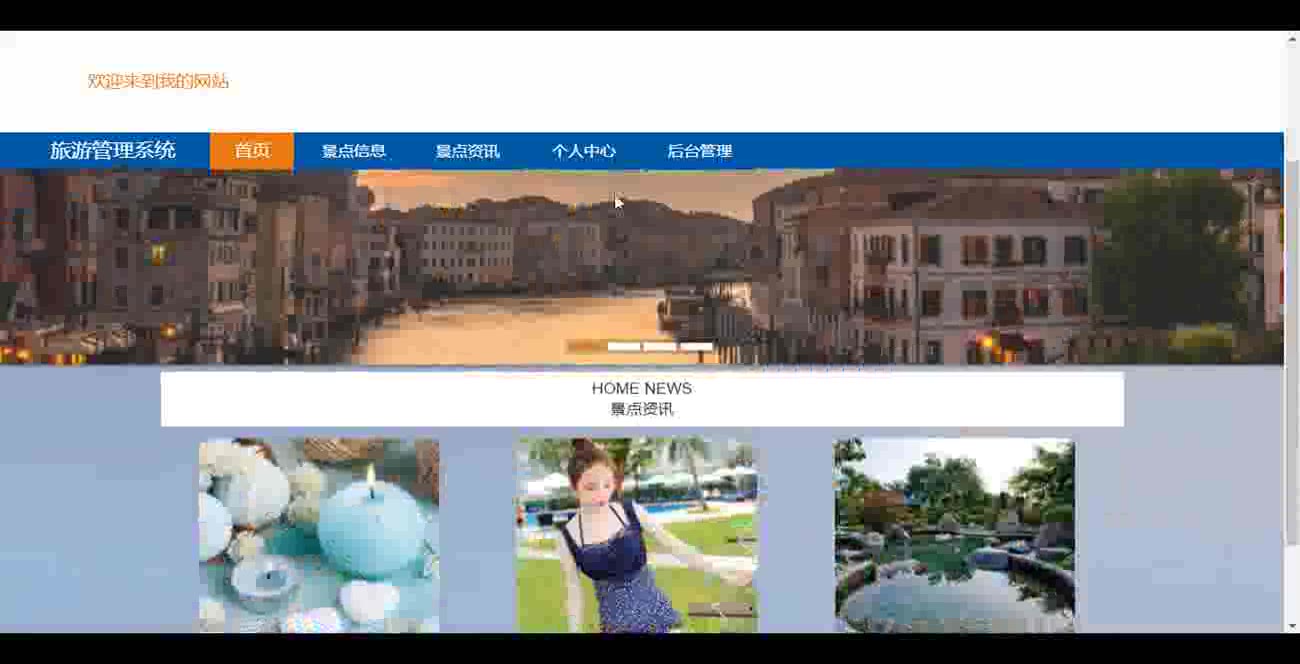
Task: Click the 景点资讯 subtitle under HOME NEWS
Action: tap(642, 409)
